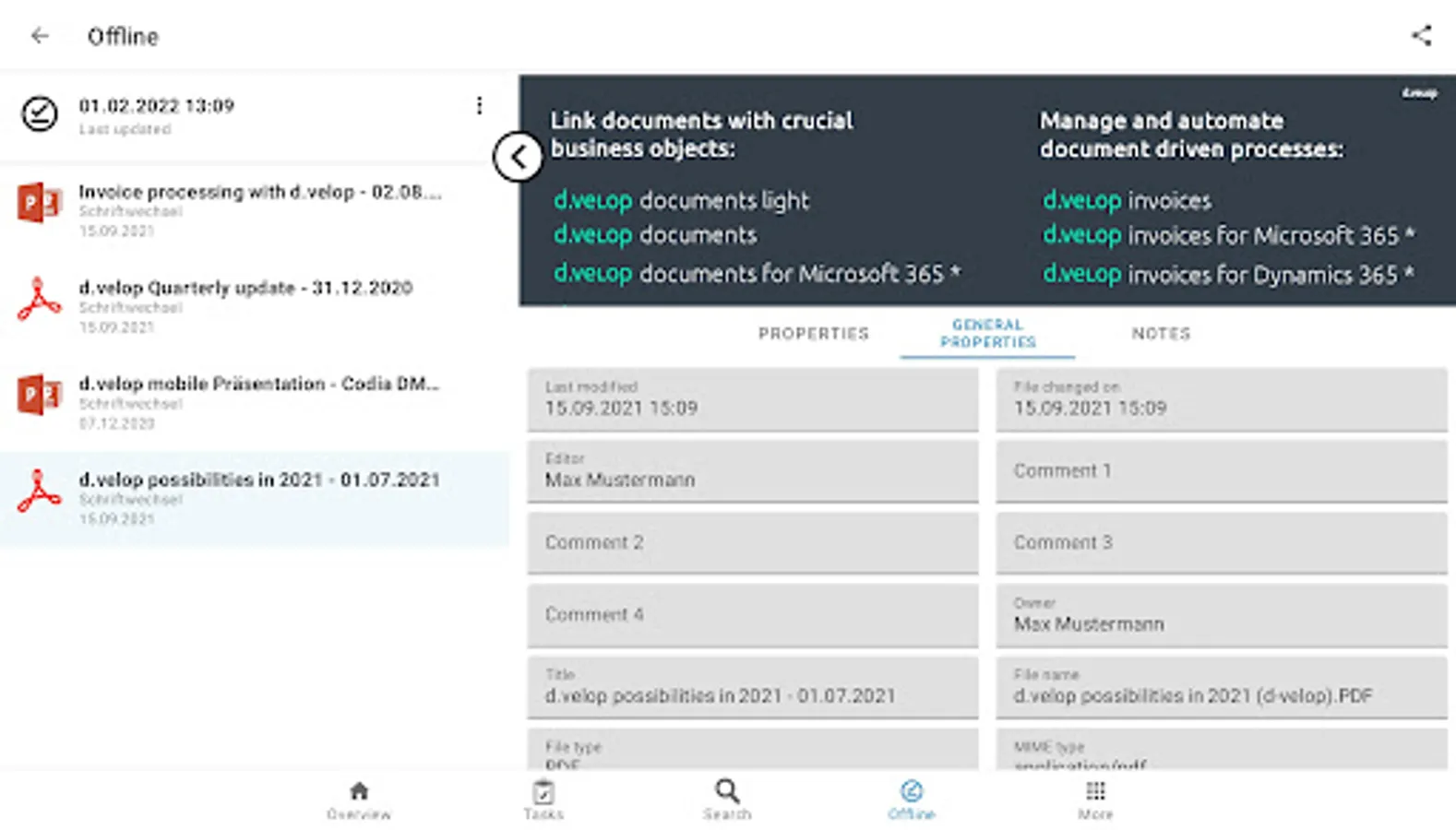Screen dimensions: 1456x830
Task: Click the File type field
Action: pos(753,750)
